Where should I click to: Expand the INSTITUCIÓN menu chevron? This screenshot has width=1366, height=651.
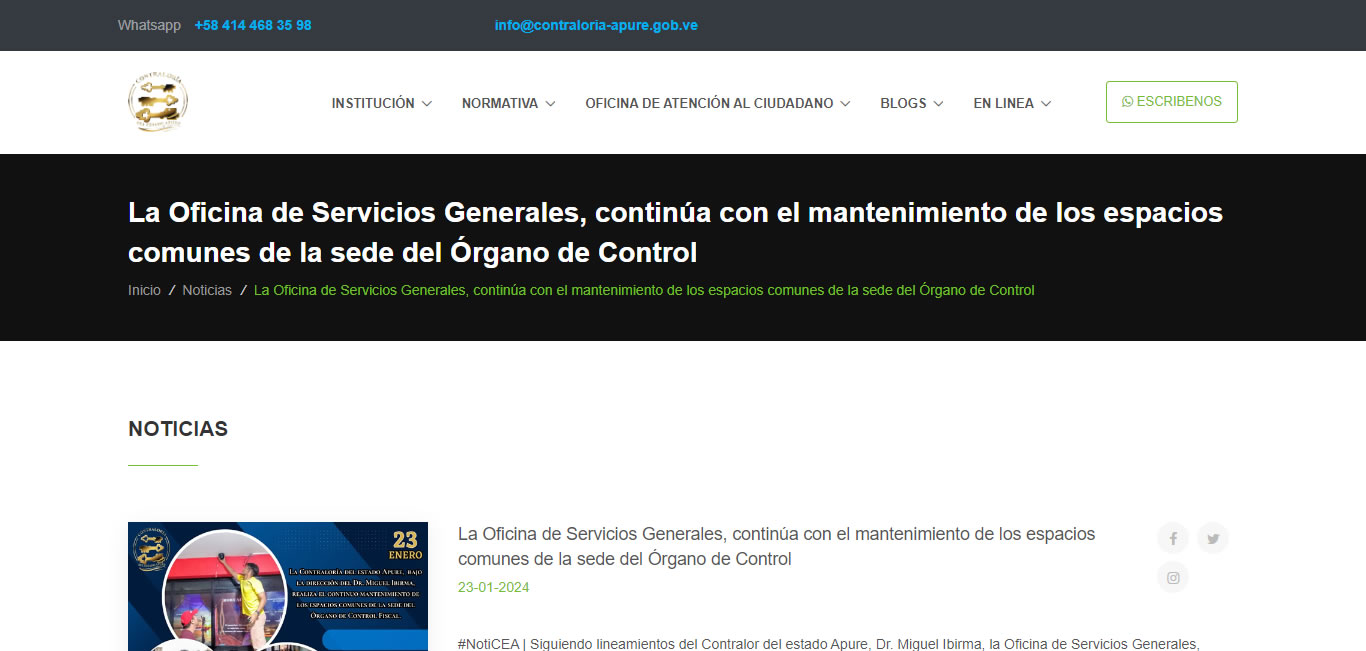(x=427, y=103)
